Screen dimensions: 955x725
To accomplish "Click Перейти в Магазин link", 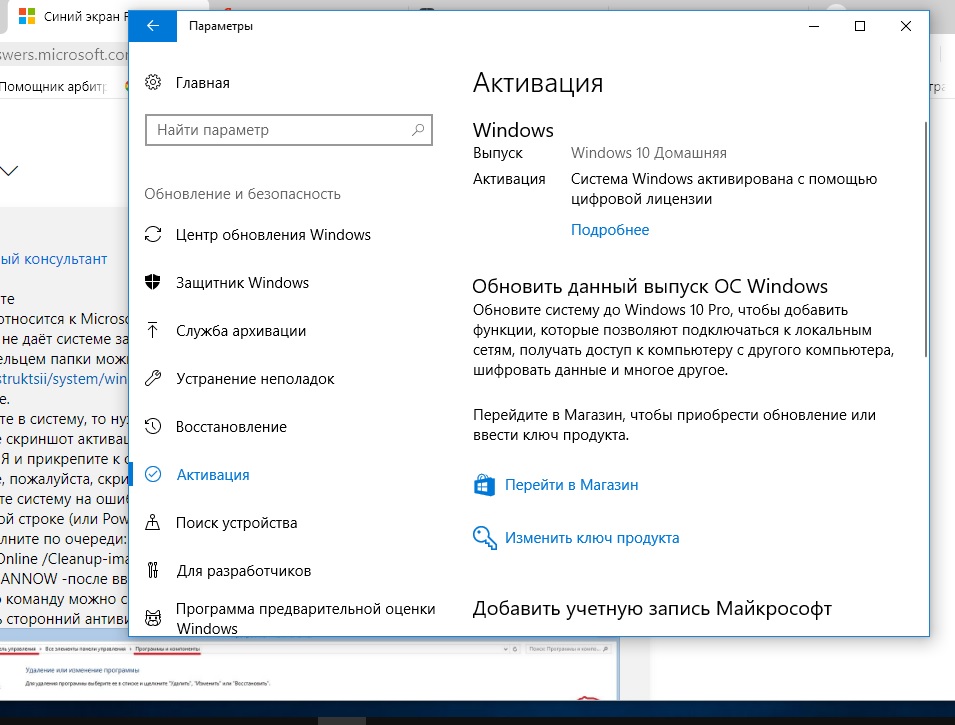I will coord(571,485).
